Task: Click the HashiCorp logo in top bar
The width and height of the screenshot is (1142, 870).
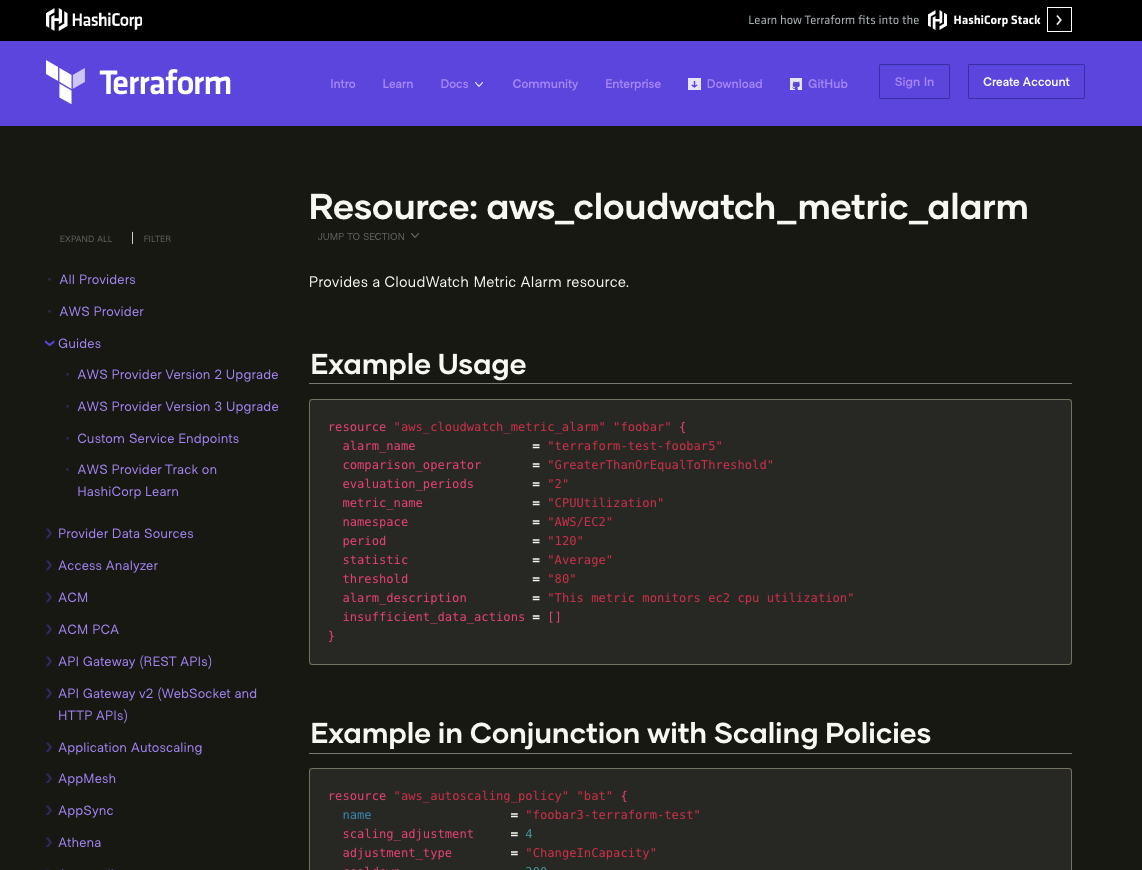Action: click(x=94, y=20)
